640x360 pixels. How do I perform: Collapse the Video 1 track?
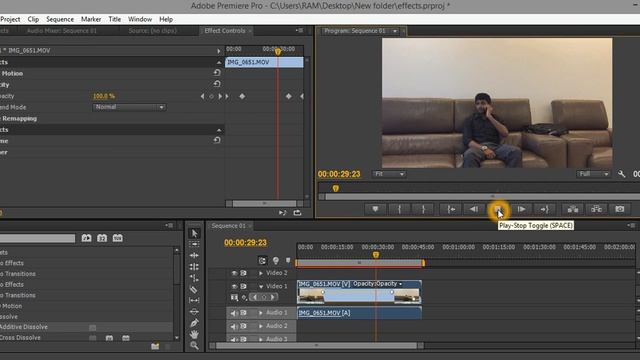[260, 287]
